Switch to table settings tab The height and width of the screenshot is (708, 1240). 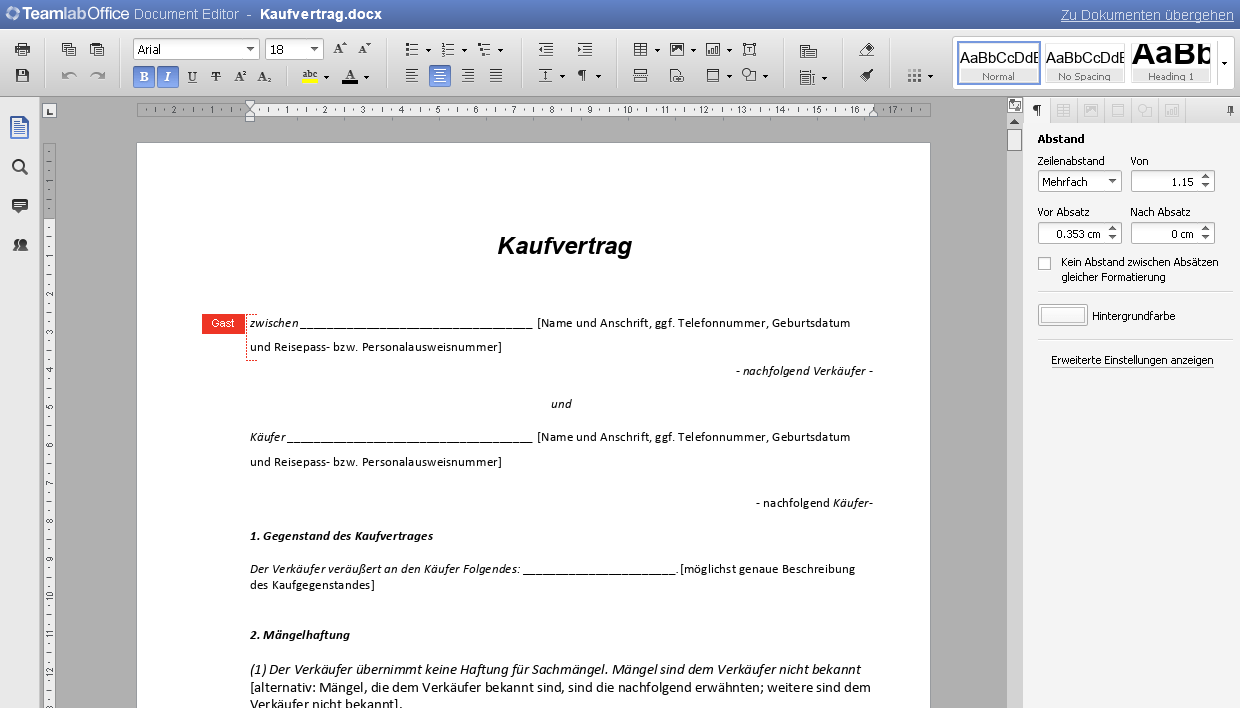click(x=1064, y=110)
